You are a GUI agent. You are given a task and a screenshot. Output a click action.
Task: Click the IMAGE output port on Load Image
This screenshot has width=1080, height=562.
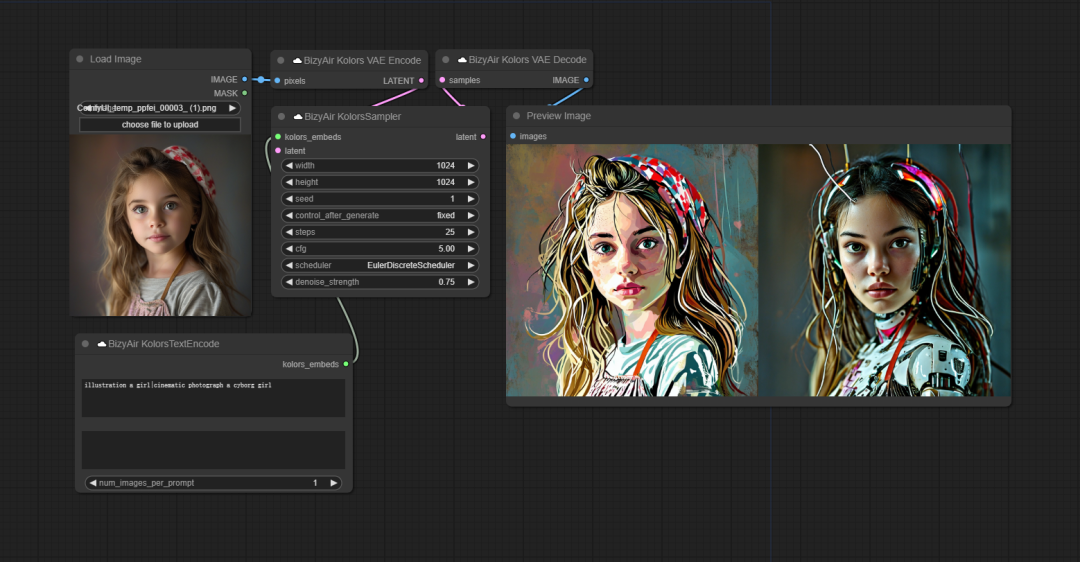pos(245,79)
